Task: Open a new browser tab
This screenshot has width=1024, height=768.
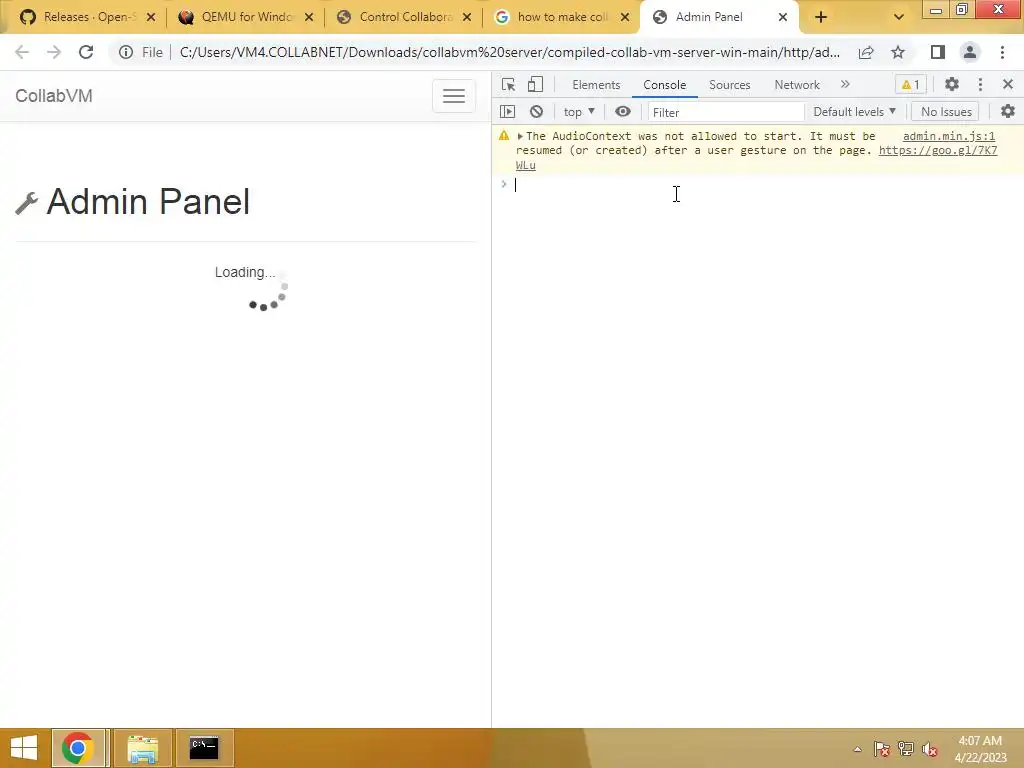Action: click(x=821, y=17)
